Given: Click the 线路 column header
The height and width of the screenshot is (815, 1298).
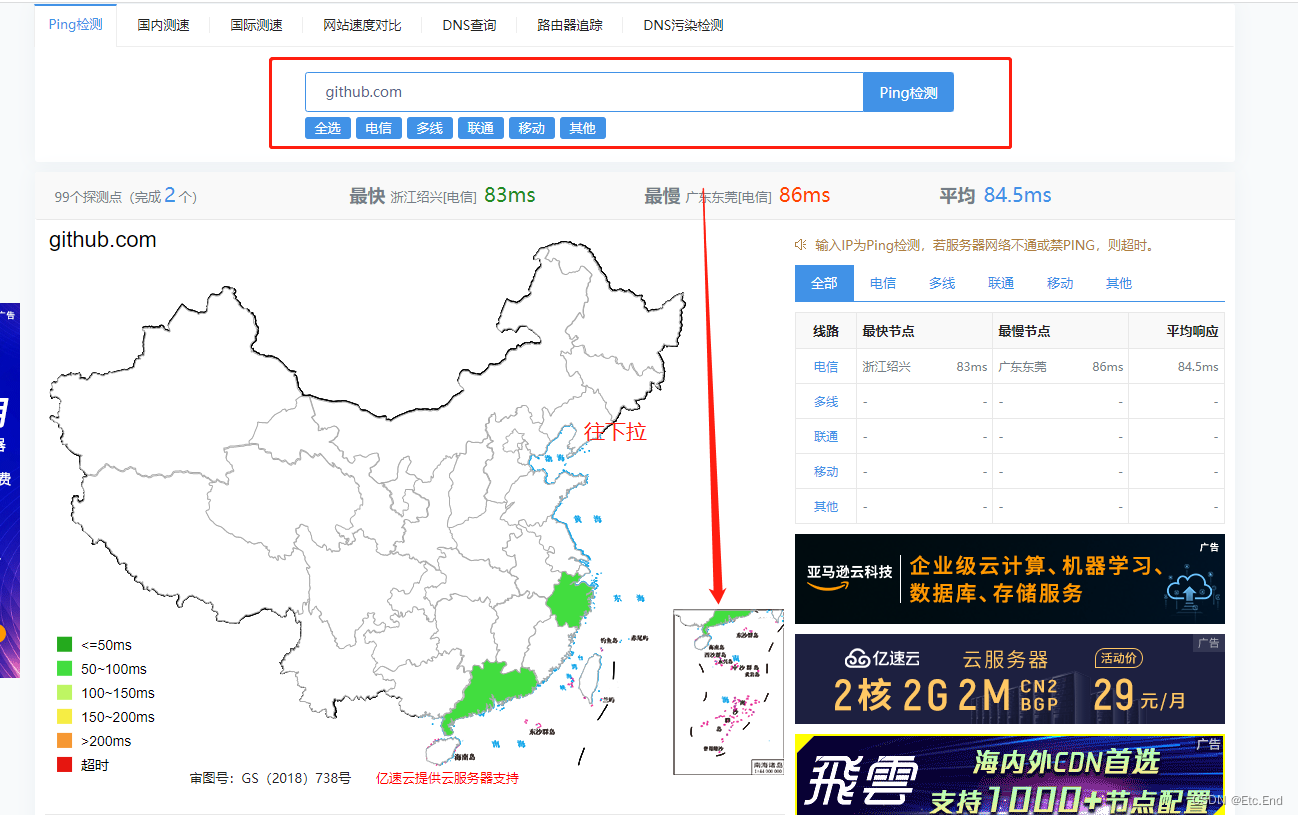Looking at the screenshot, I should (826, 331).
